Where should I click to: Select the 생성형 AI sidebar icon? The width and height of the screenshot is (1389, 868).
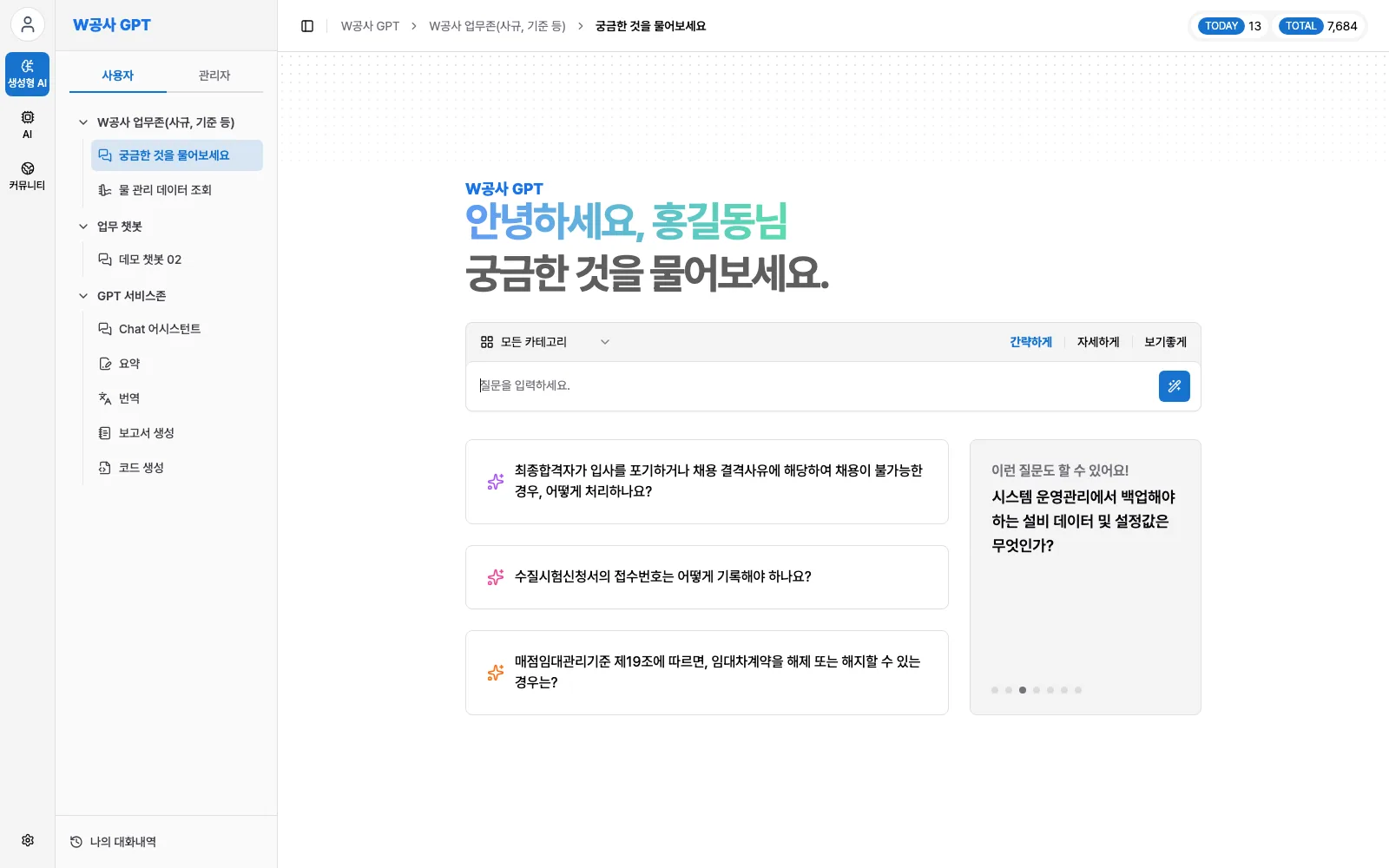click(x=28, y=75)
